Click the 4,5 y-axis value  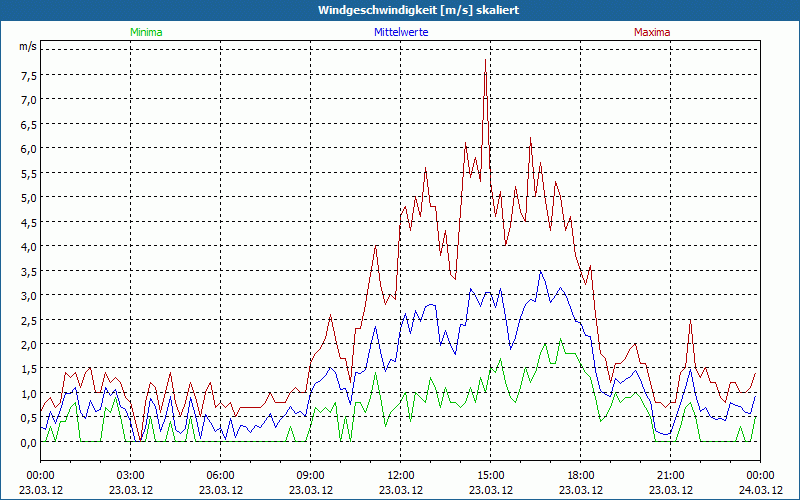coord(29,222)
